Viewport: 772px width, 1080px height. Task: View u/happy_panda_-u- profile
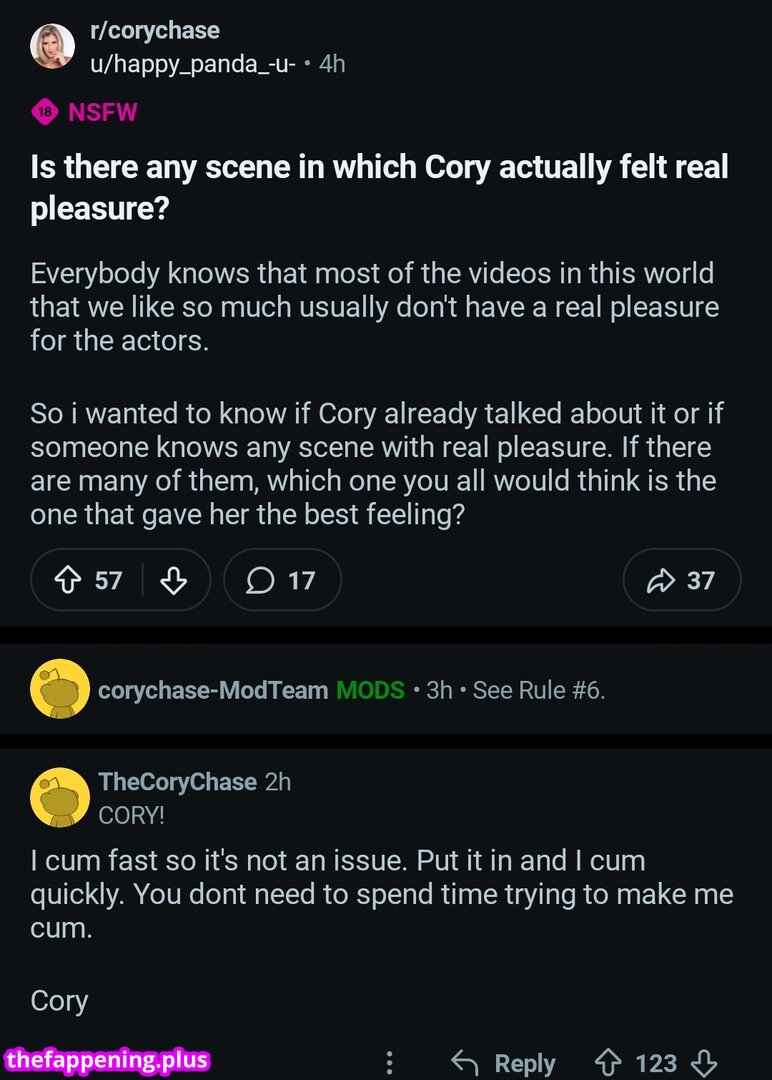pyautogui.click(x=192, y=63)
